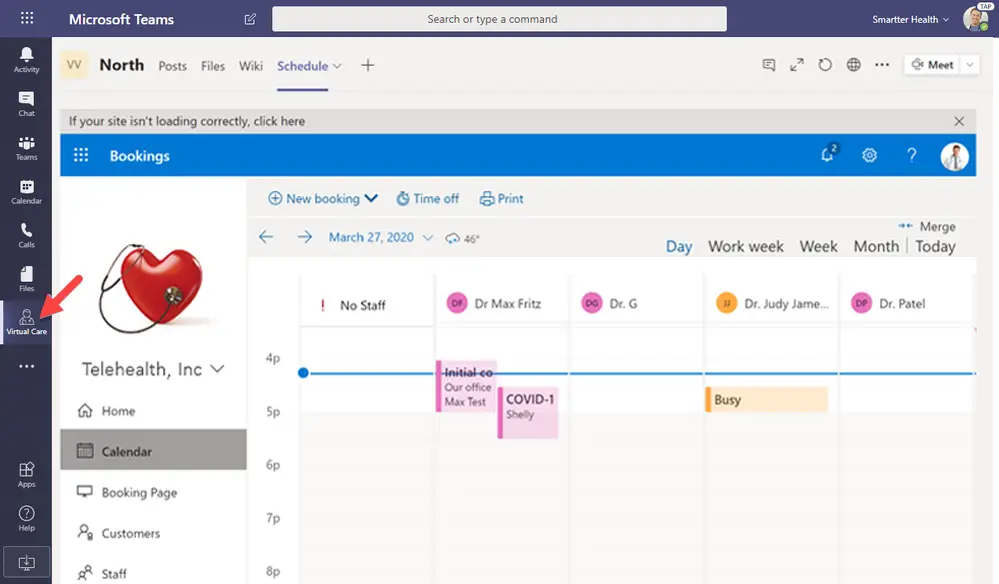Expand Telehealth, Inc business selector

click(217, 369)
